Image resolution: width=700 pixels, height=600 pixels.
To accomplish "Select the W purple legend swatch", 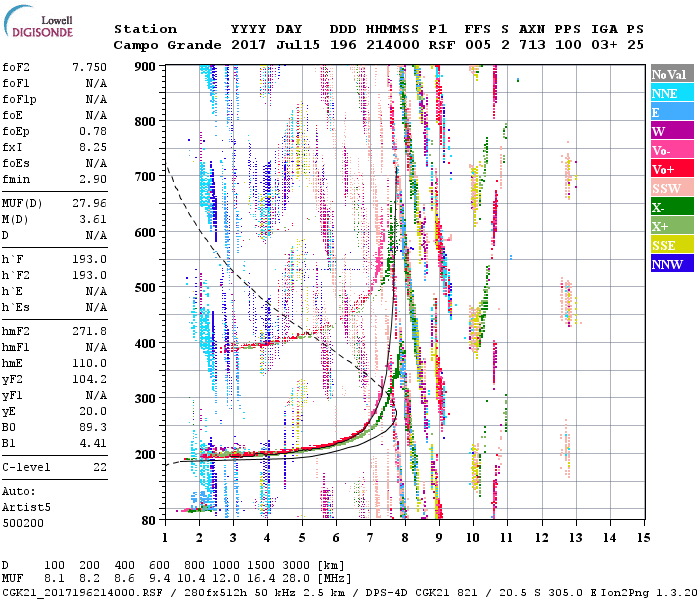I will (x=672, y=131).
